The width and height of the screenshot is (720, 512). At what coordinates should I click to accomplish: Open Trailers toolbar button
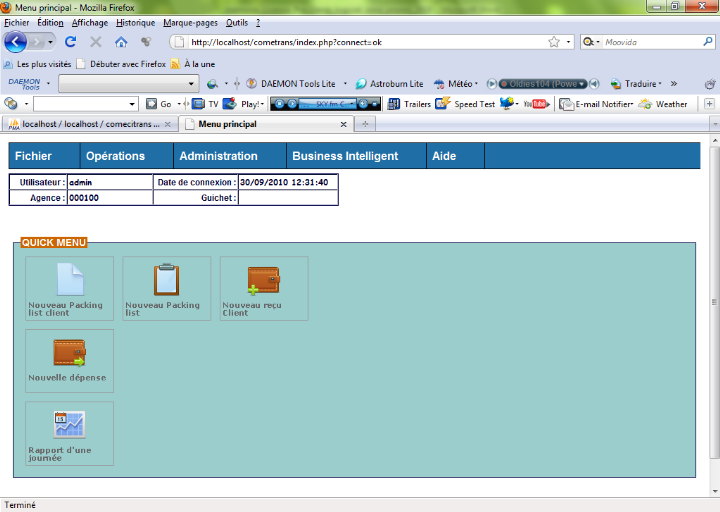click(409, 104)
